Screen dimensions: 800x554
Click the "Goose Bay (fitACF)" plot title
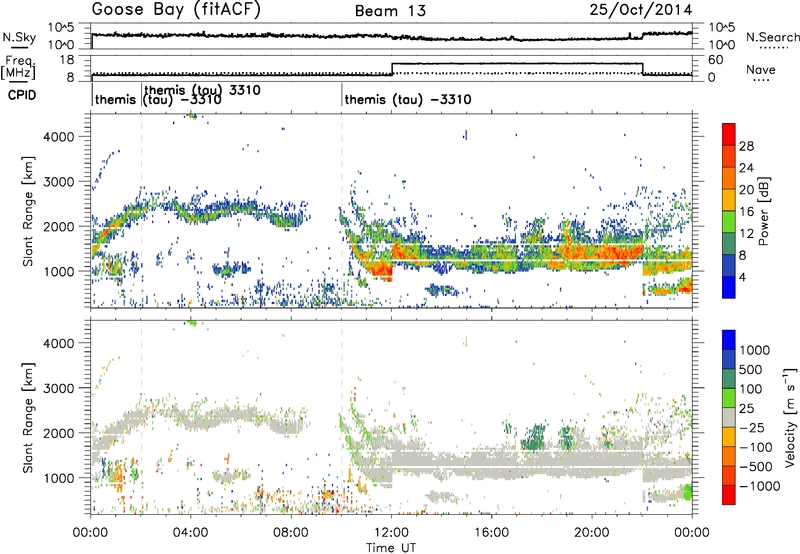click(176, 10)
